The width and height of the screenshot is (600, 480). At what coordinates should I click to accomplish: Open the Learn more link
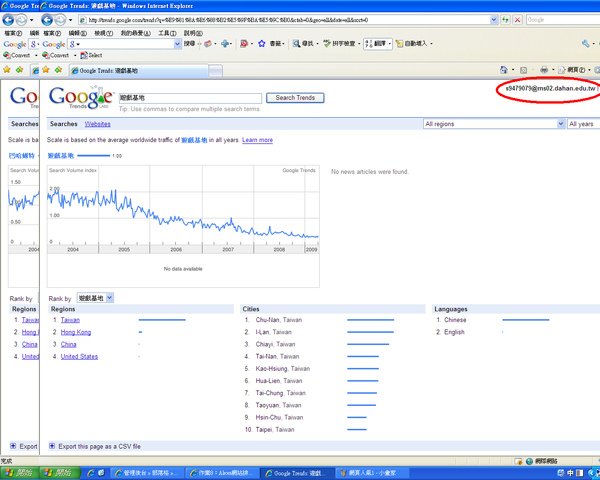coord(257,140)
